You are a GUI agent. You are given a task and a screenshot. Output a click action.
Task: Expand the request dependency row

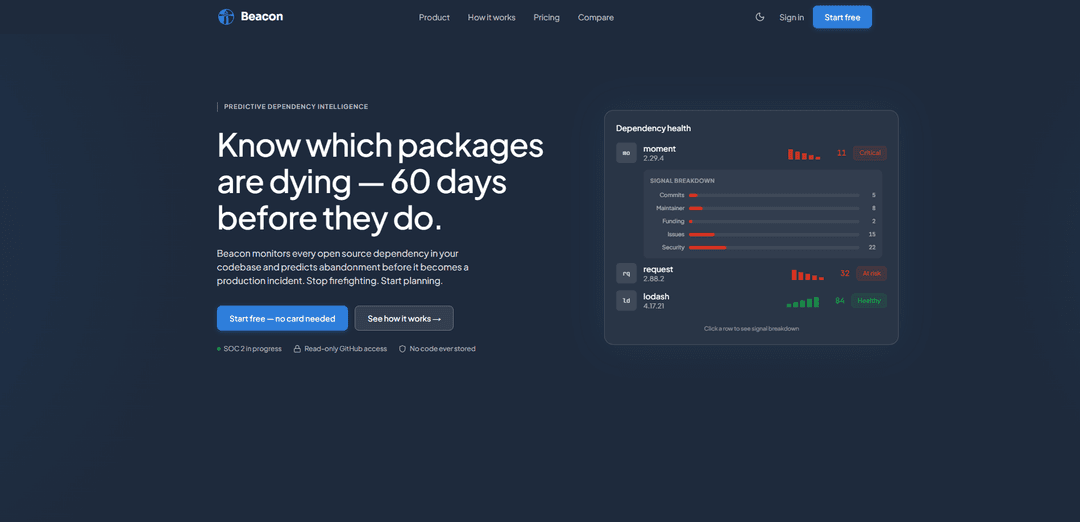click(751, 273)
